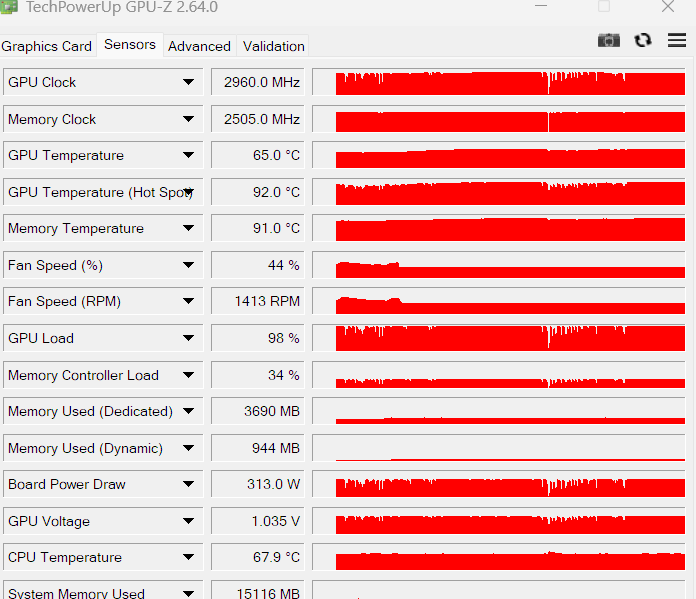The image size is (696, 599).
Task: Click the 65.0 °C GPU temperature value
Action: [258, 155]
